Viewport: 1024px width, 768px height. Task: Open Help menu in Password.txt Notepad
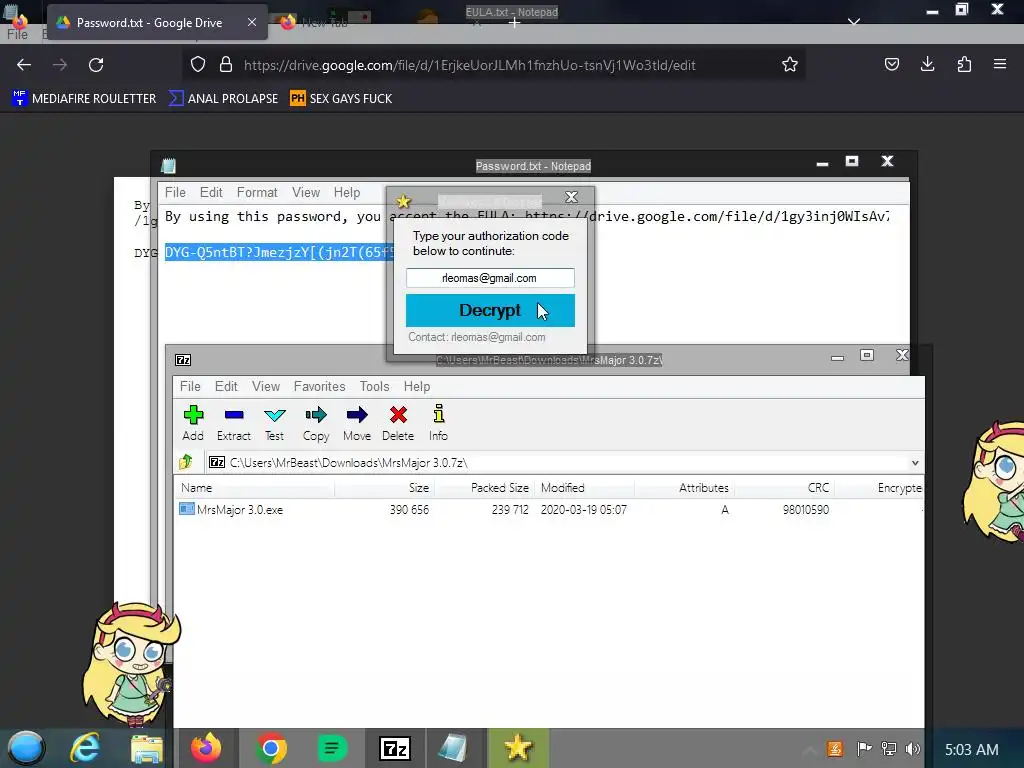(347, 193)
